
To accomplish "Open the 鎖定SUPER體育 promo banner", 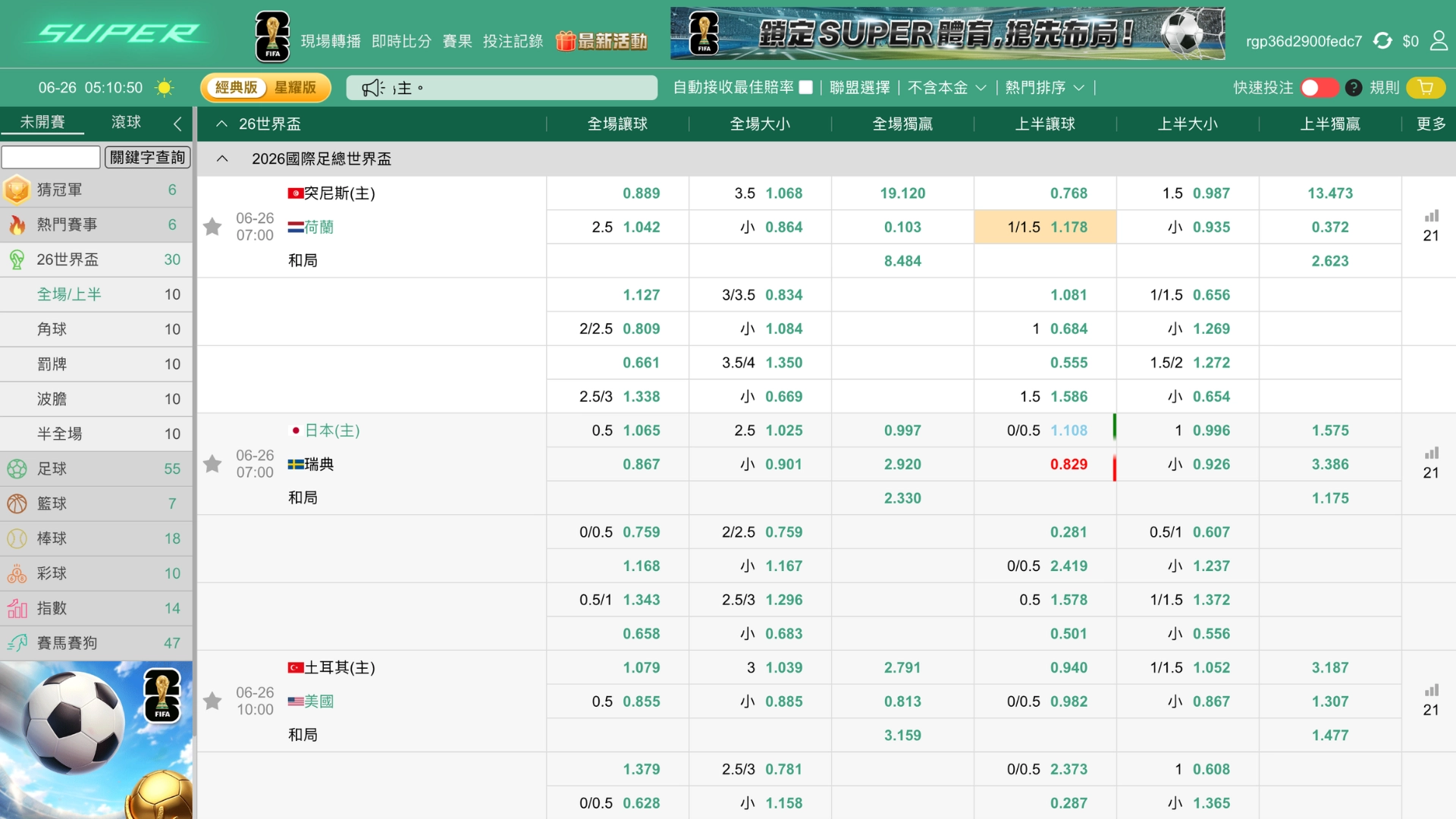I will pyautogui.click(x=948, y=33).
